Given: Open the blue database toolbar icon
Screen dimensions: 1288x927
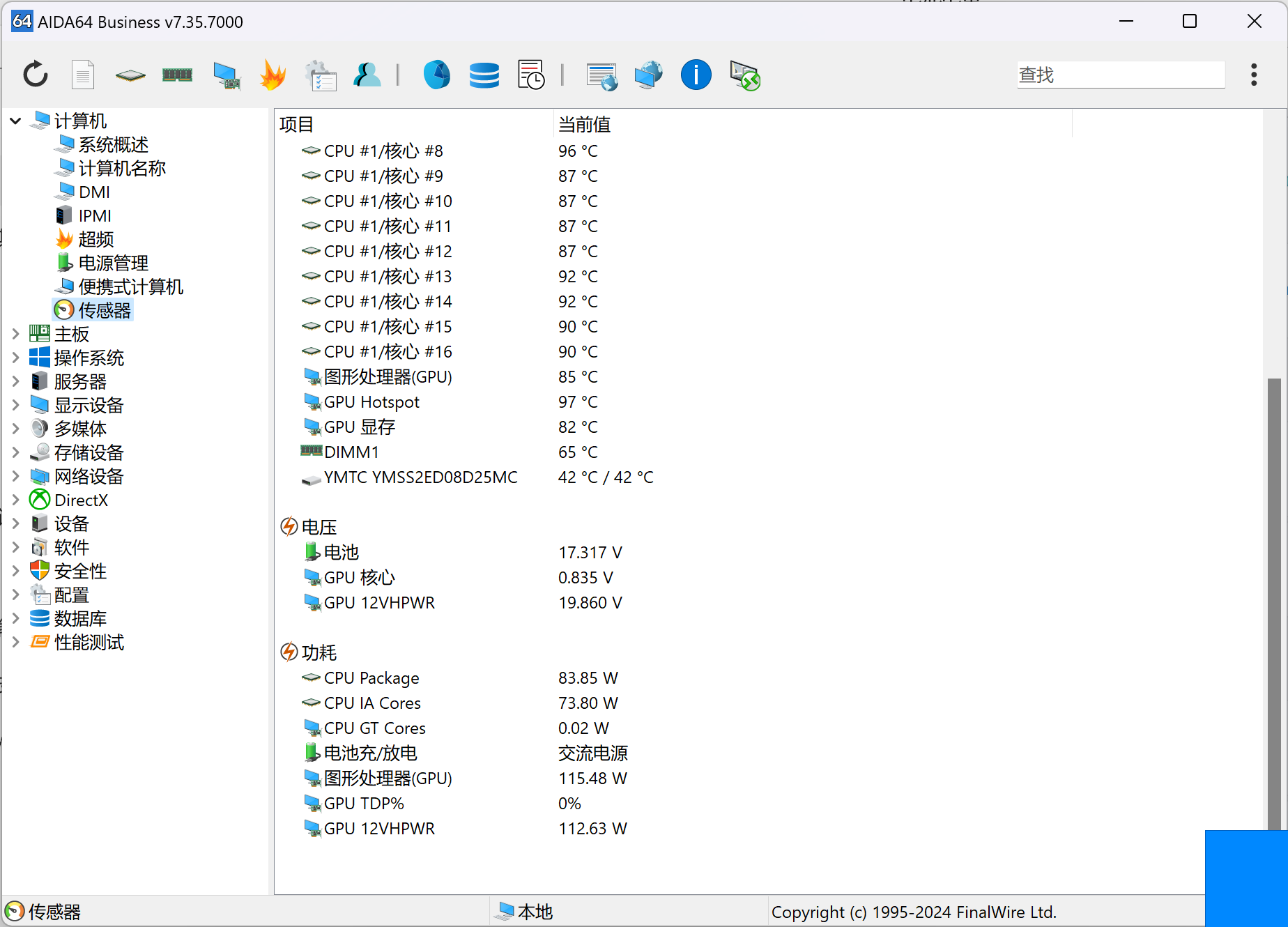Looking at the screenshot, I should tap(484, 75).
